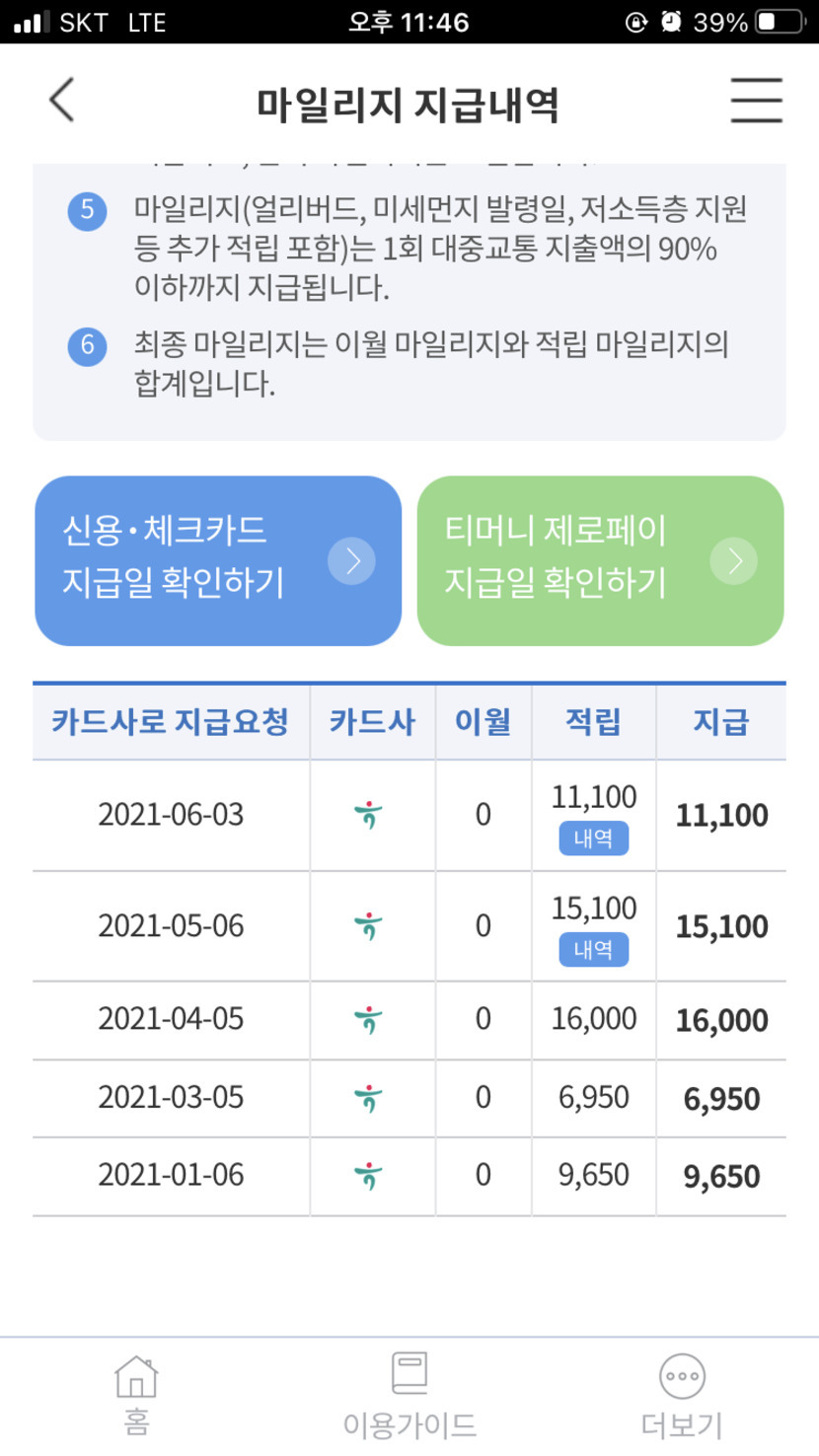Select the 더보기 tab label
The width and height of the screenshot is (819, 1456).
tap(682, 1425)
